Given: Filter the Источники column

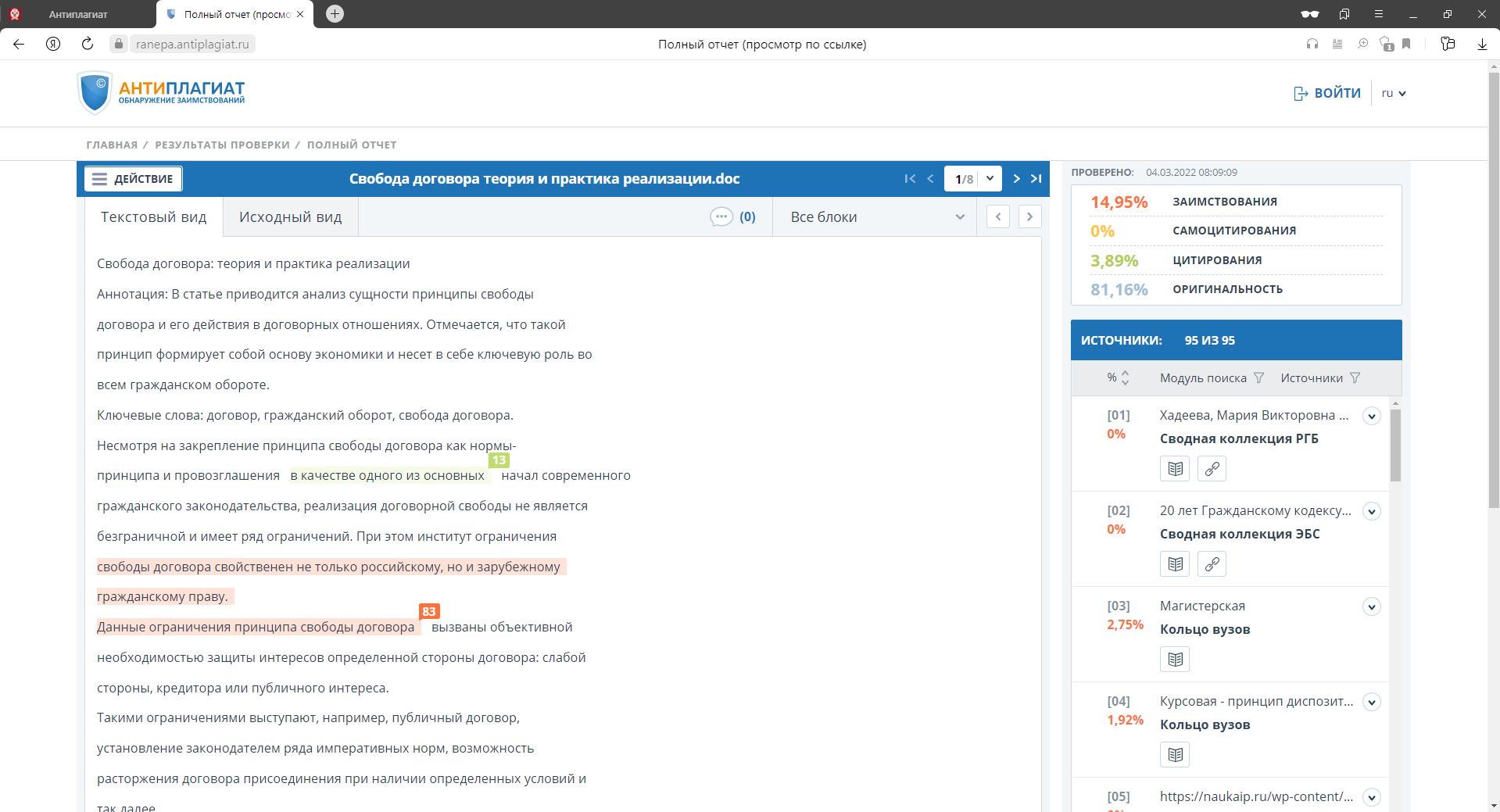Looking at the screenshot, I should [x=1355, y=378].
